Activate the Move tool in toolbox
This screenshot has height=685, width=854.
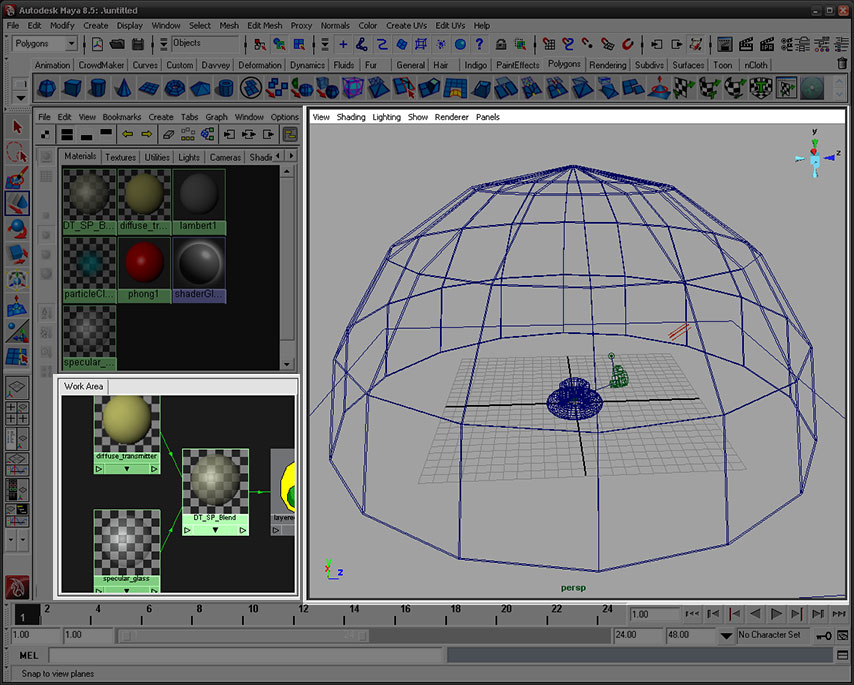[17, 203]
